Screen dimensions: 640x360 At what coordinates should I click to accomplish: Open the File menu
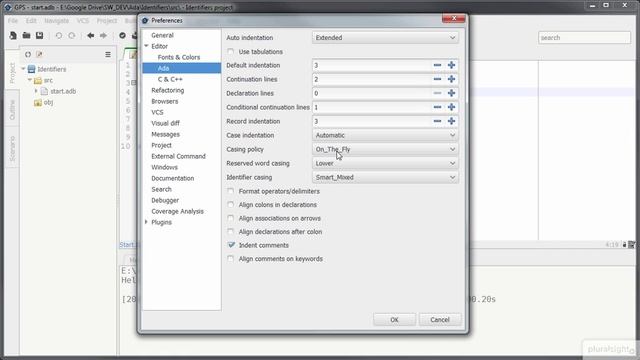(x=13, y=20)
